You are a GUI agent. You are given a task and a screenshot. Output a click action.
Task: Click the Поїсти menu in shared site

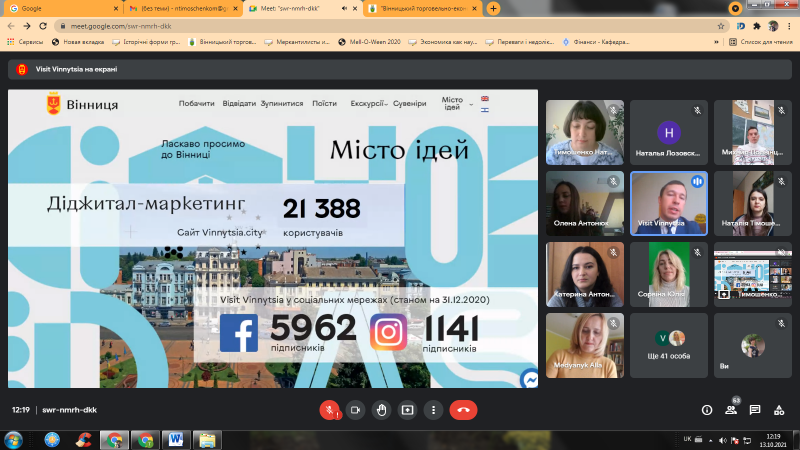[x=324, y=103]
